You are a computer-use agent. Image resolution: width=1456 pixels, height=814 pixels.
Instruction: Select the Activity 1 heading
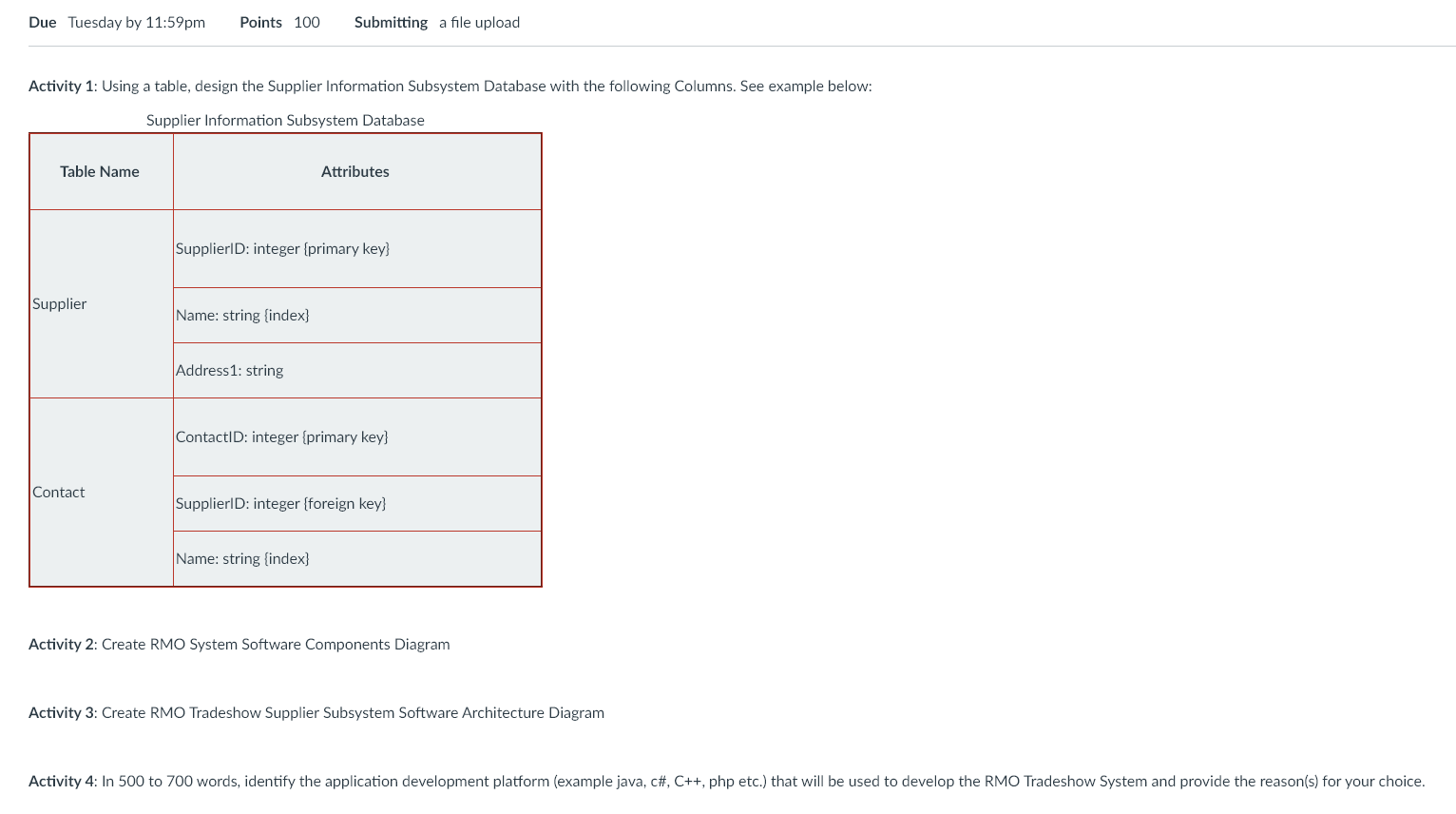[60, 86]
